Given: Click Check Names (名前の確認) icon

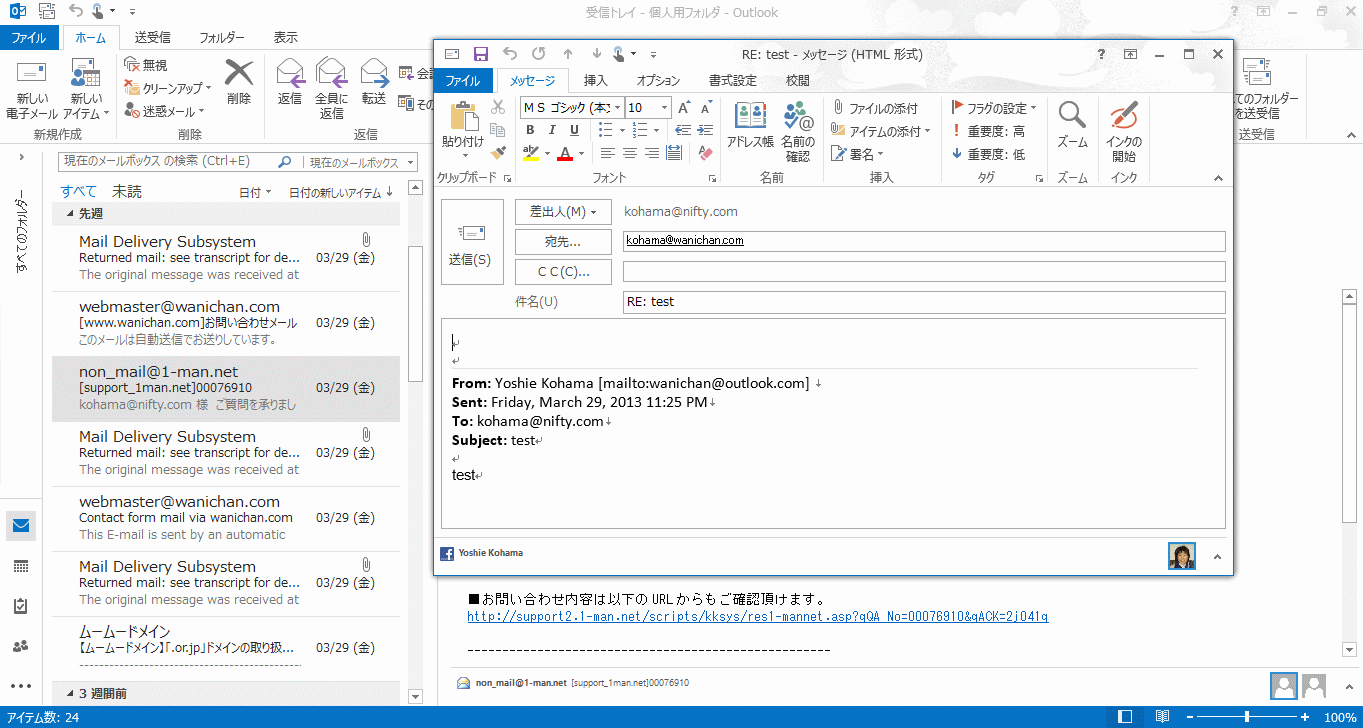Looking at the screenshot, I should (x=798, y=130).
